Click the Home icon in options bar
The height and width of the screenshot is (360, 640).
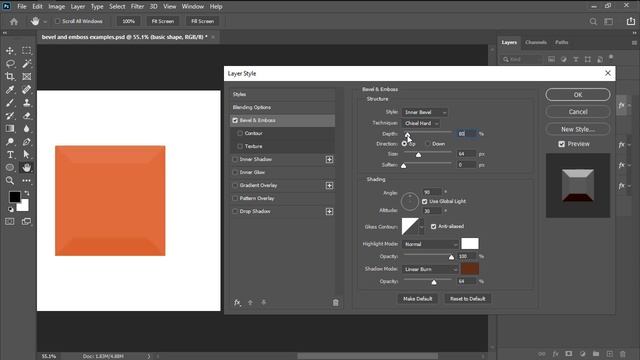pyautogui.click(x=14, y=21)
